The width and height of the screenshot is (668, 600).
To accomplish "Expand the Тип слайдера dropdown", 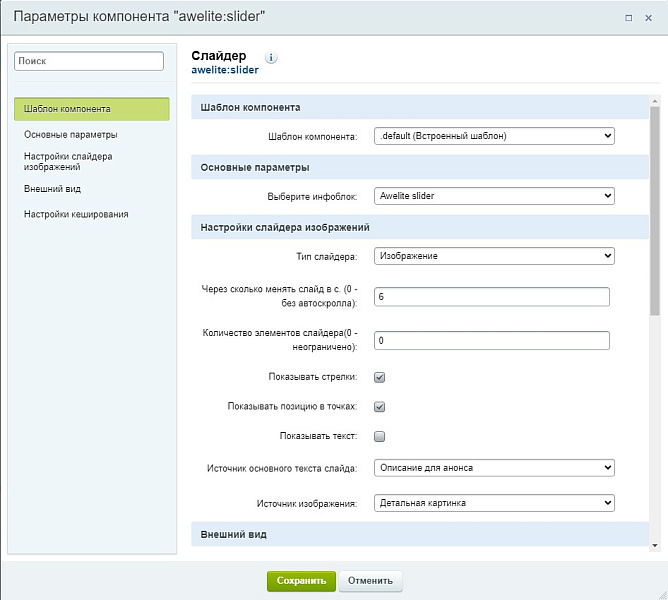I will (493, 256).
